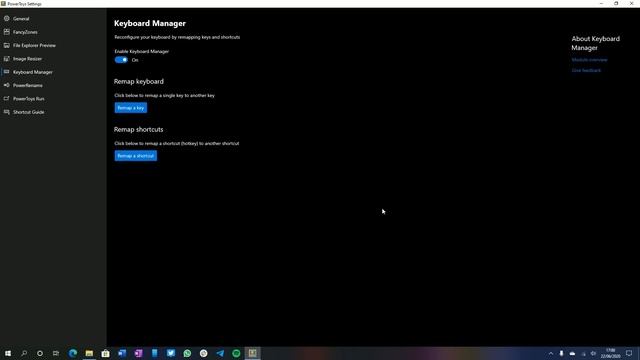
Task: Open Word from the taskbar
Action: [x=122, y=353]
